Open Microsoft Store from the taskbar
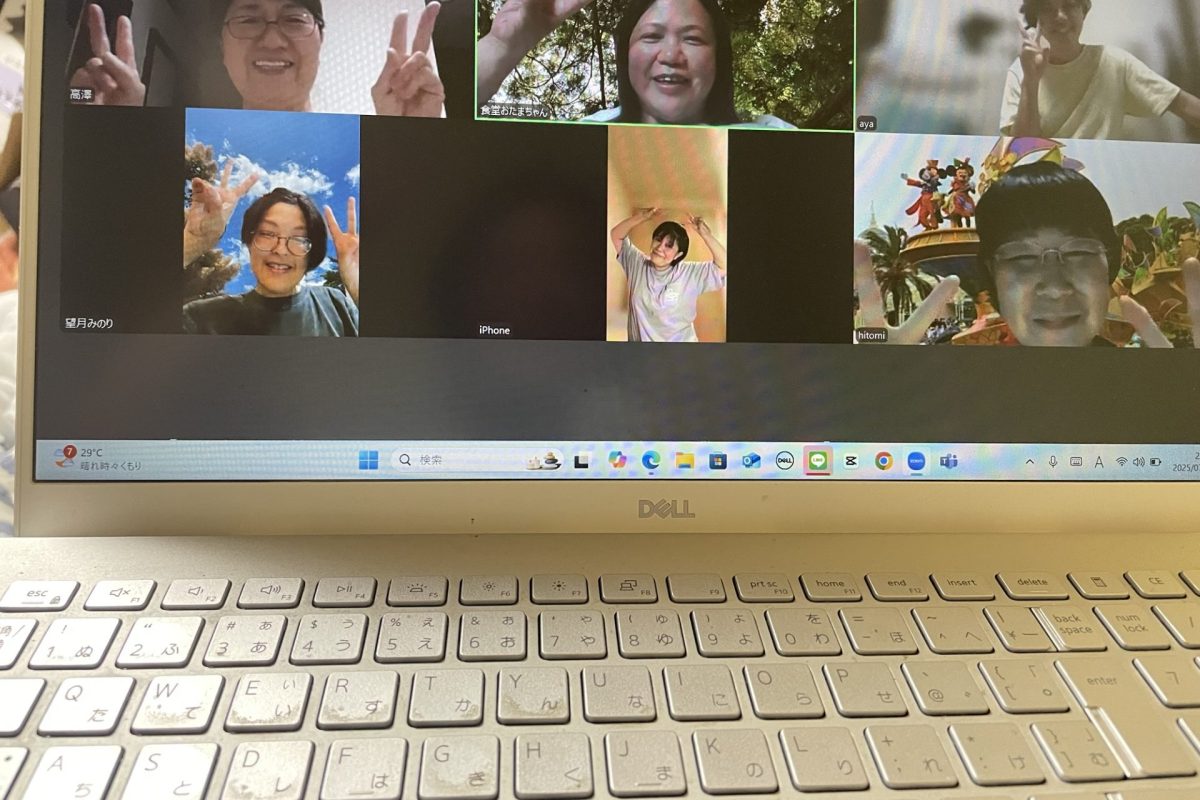Image resolution: width=1200 pixels, height=800 pixels. pyautogui.click(x=717, y=460)
